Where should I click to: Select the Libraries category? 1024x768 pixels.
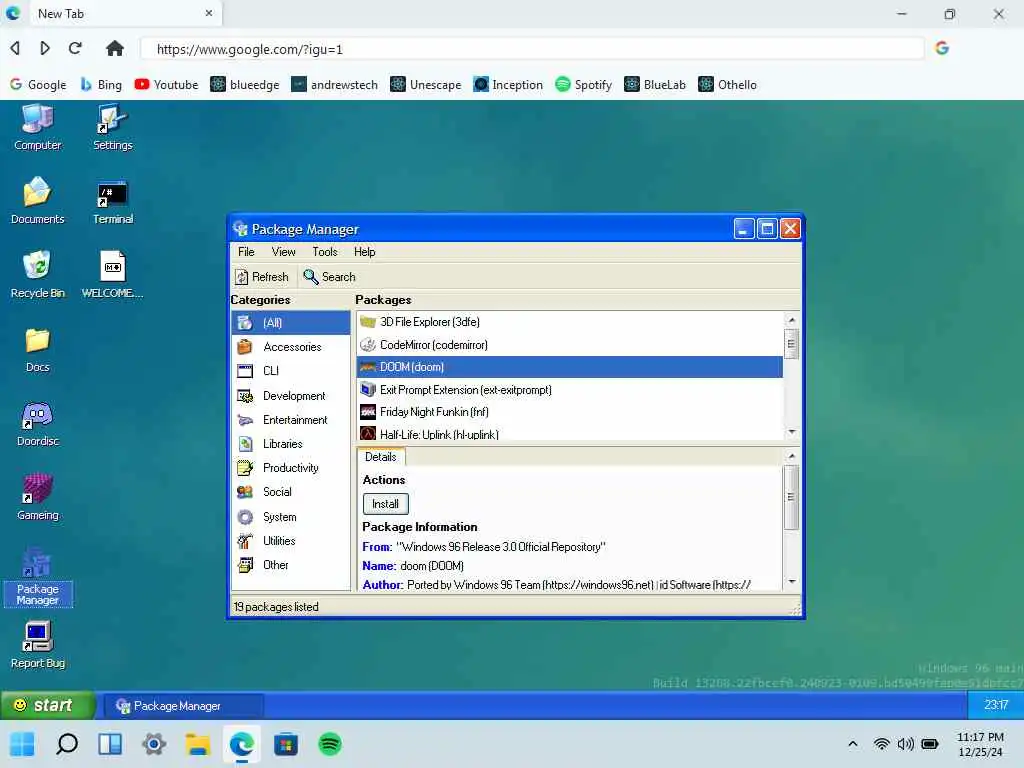291,444
